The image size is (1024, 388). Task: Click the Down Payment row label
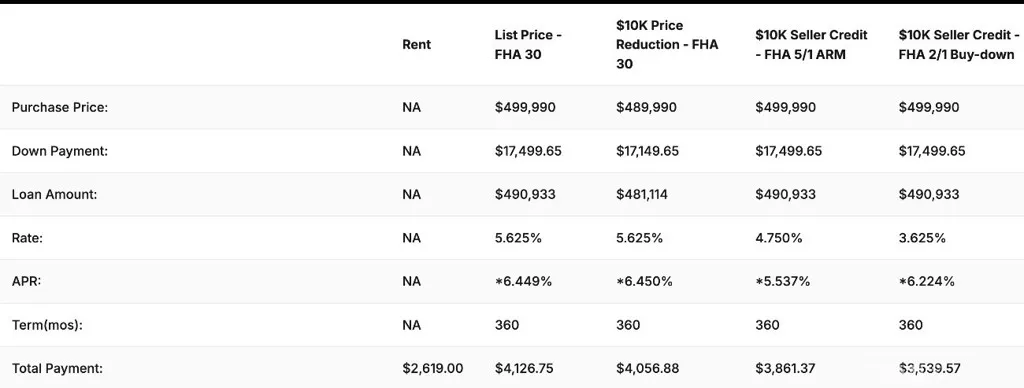click(x=59, y=151)
